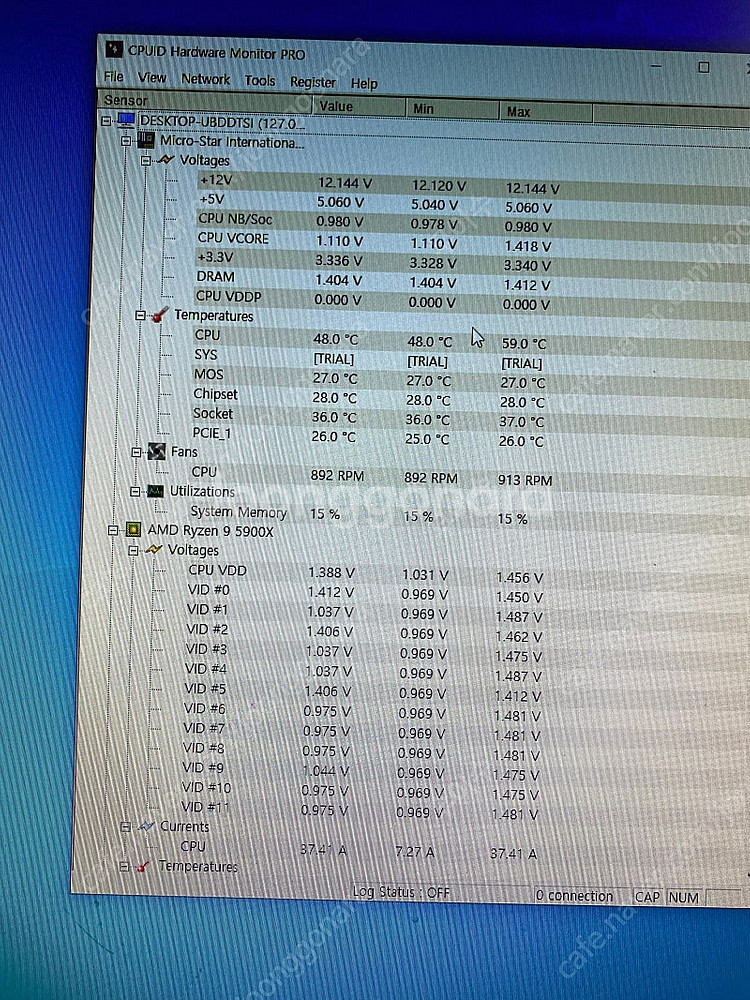Collapse the Currents group
Viewport: 750px width, 1000px height.
(126, 827)
